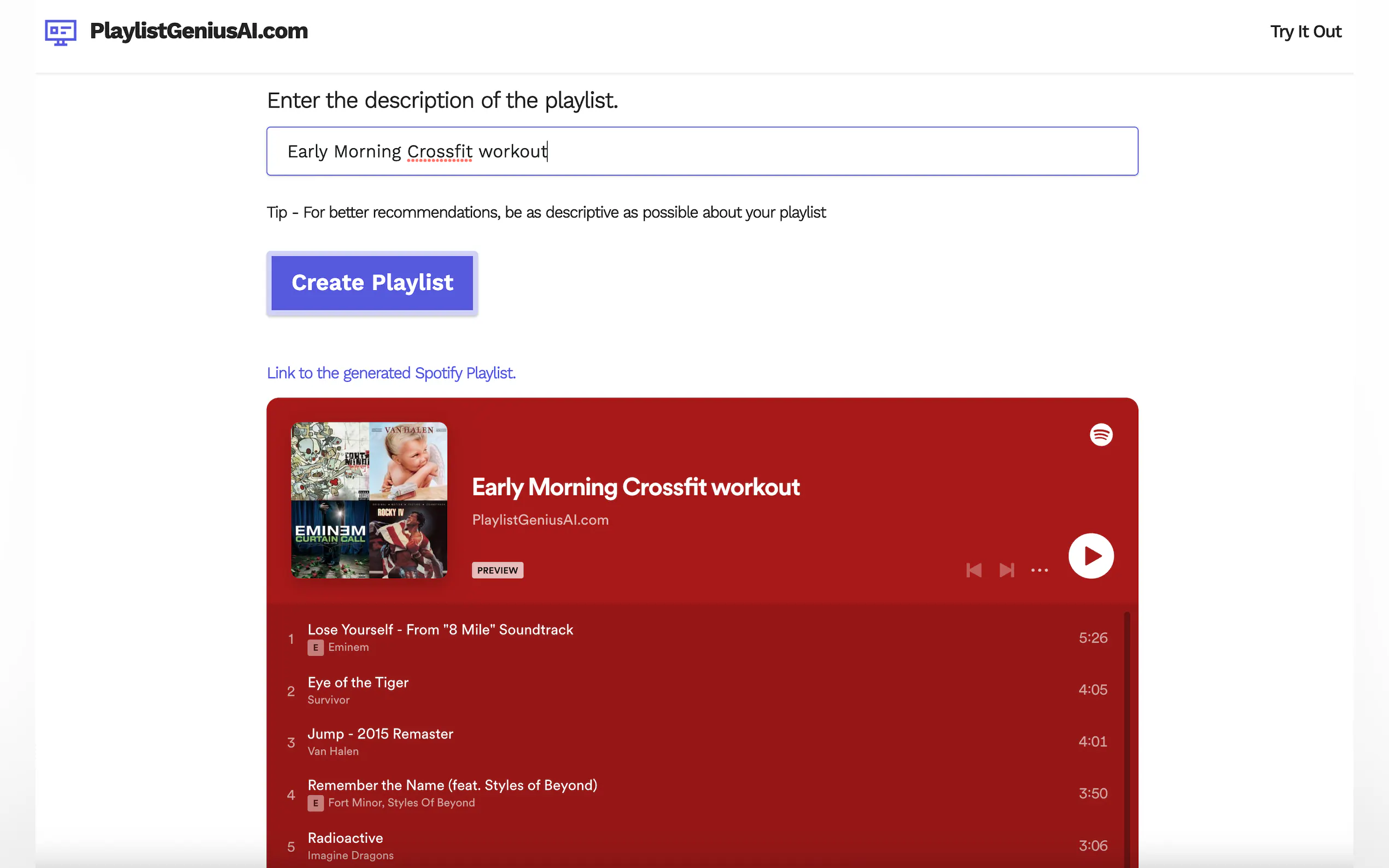The width and height of the screenshot is (1389, 868).
Task: Play Lose Yourself track in list
Action: point(440,630)
